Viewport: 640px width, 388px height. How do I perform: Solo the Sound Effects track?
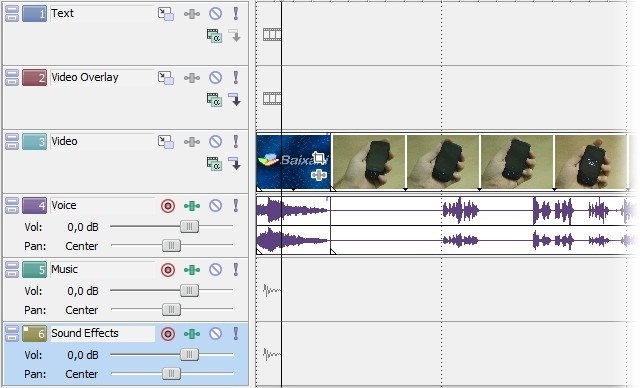tap(236, 334)
